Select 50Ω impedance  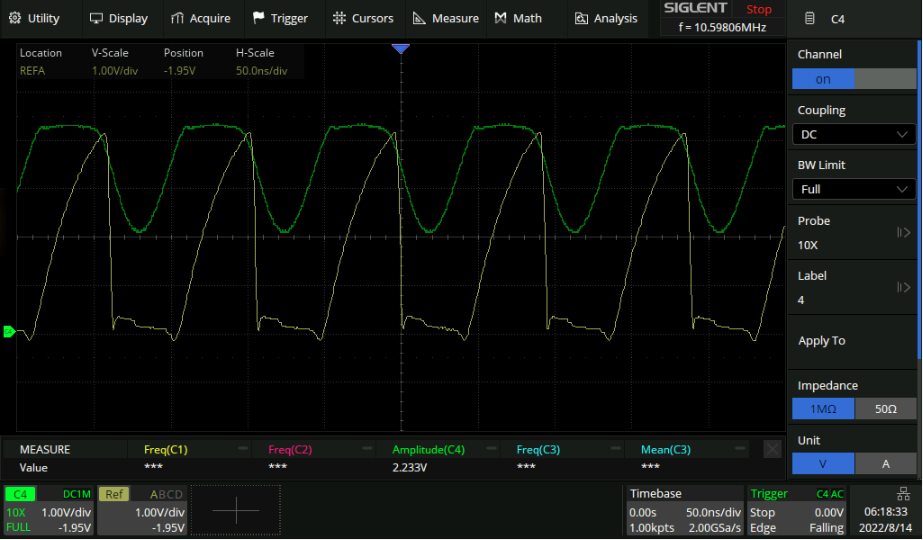click(885, 409)
